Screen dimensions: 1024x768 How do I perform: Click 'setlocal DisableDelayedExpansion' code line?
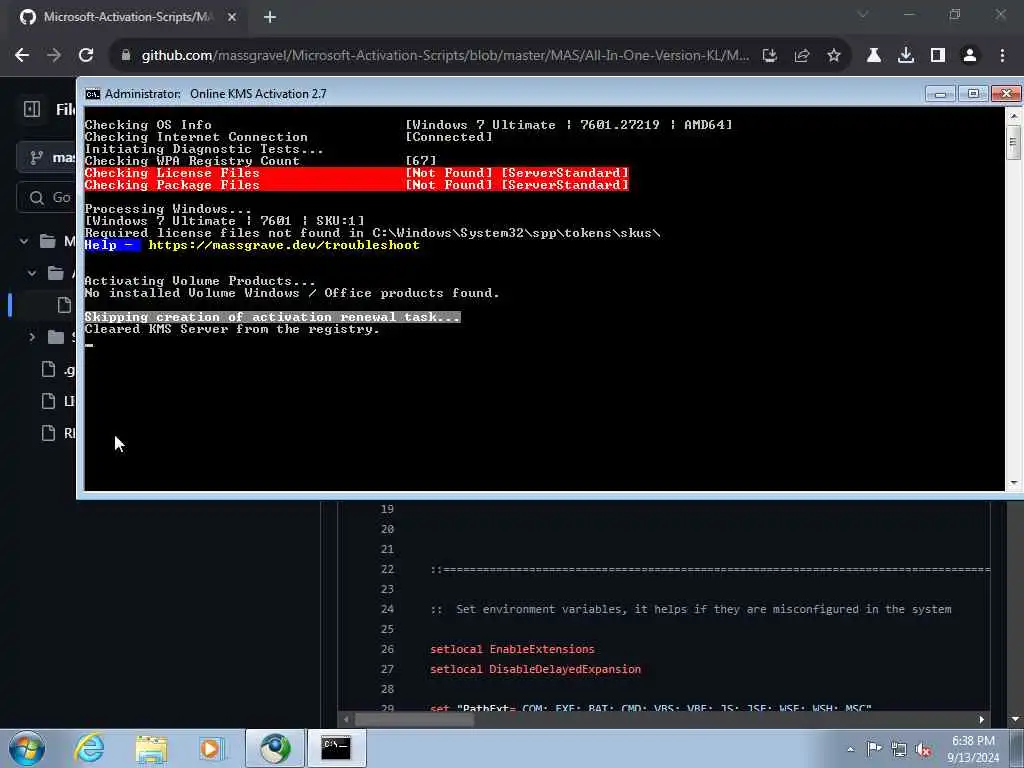536,669
